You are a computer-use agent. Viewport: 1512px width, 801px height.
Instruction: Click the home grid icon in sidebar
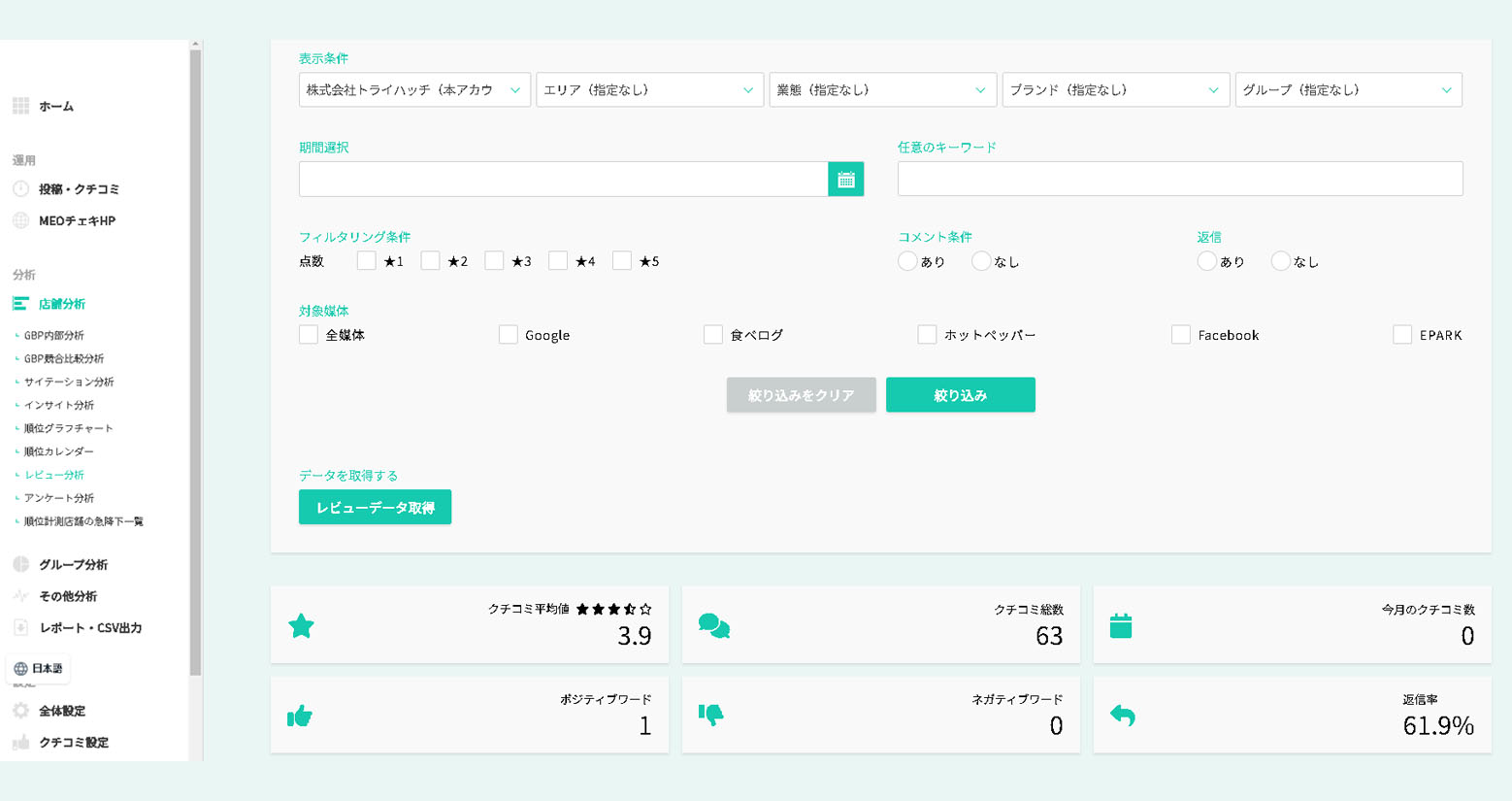pos(20,106)
